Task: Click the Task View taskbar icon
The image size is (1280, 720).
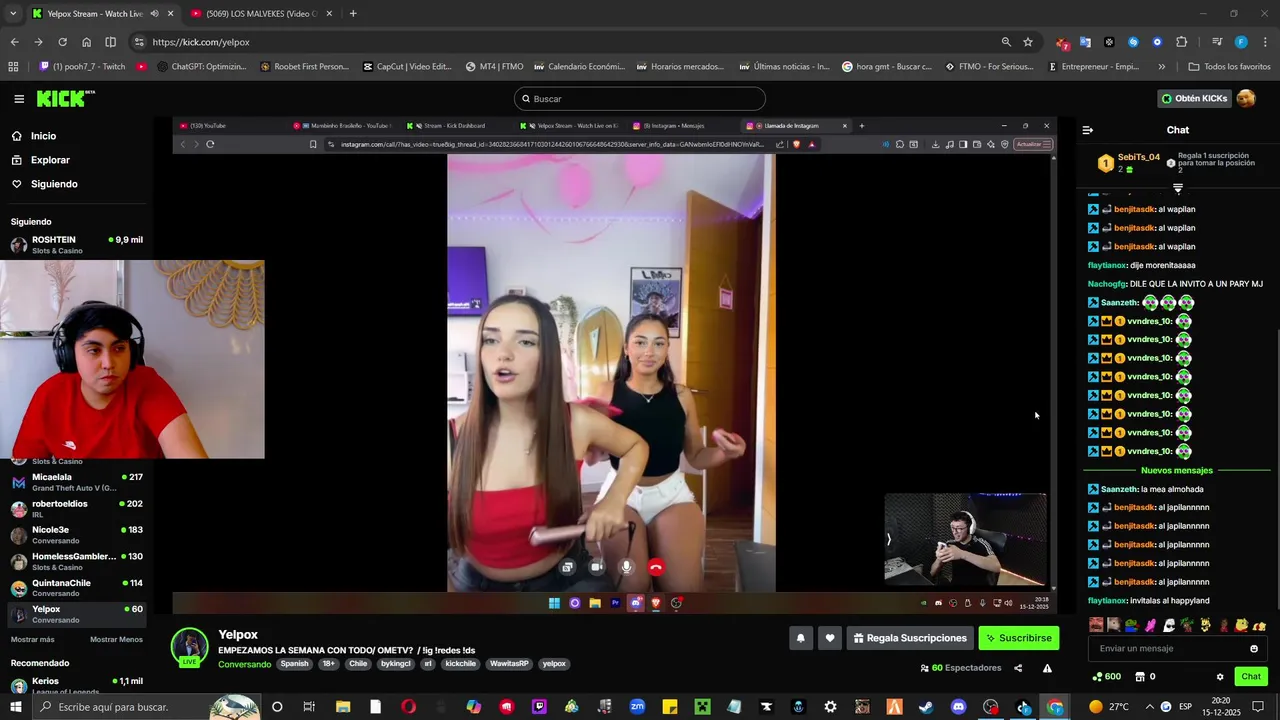Action: (x=309, y=707)
